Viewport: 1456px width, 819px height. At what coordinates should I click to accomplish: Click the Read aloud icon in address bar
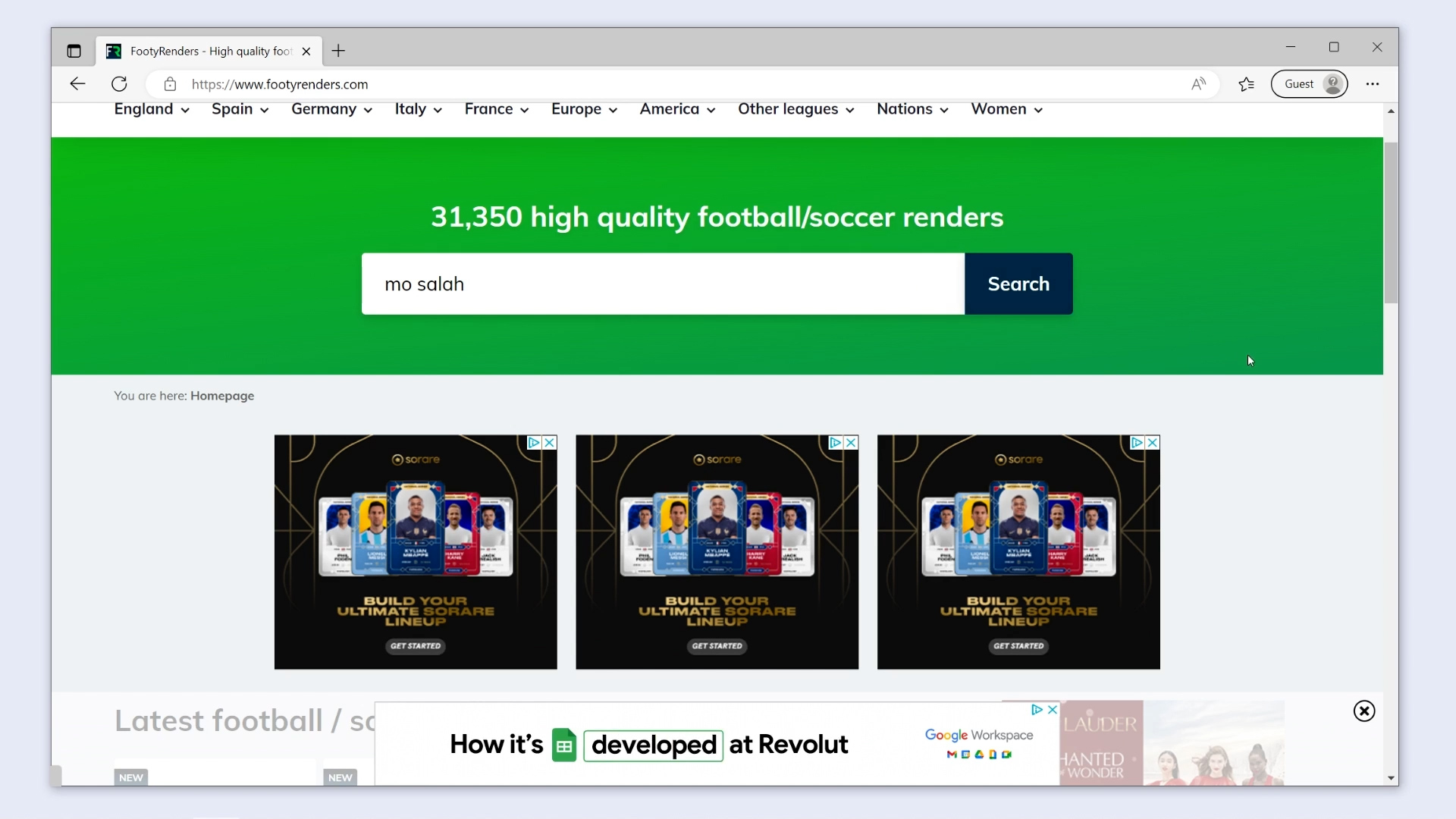pos(1198,84)
